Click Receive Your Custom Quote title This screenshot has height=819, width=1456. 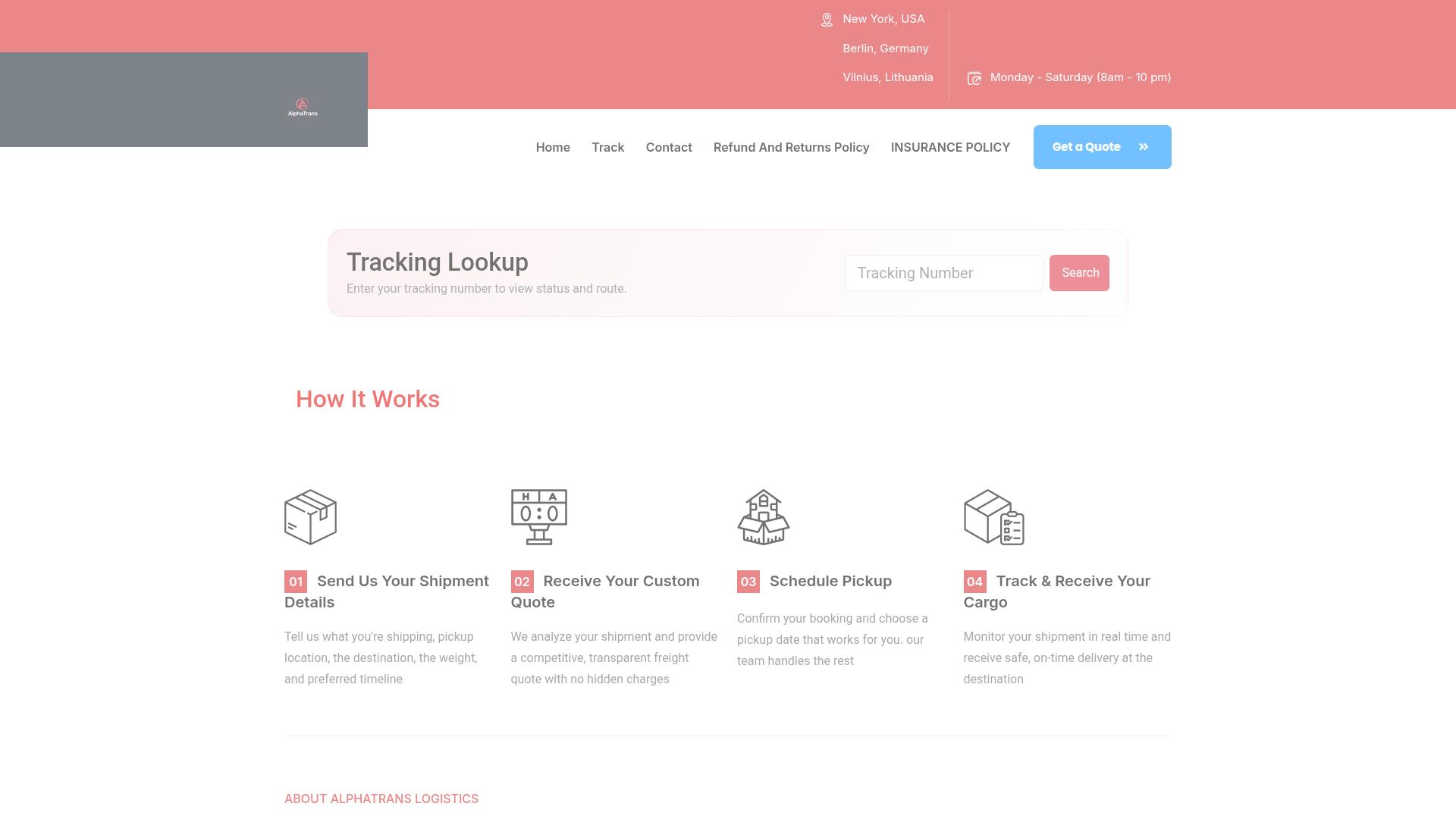[605, 591]
